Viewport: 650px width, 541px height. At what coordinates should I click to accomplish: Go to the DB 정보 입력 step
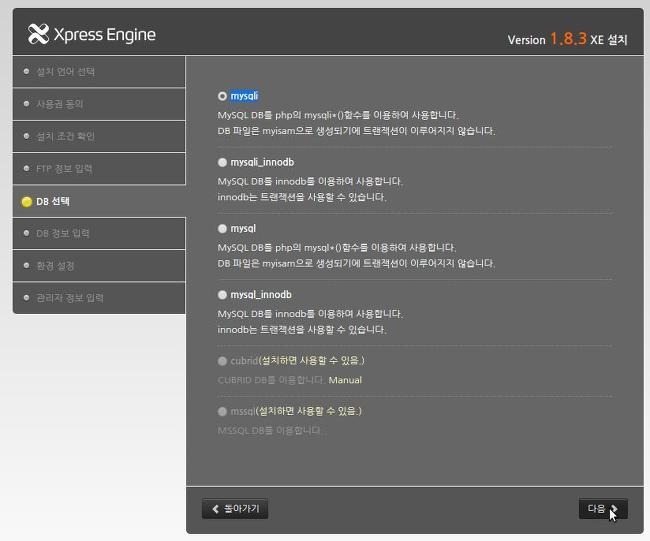click(x=99, y=233)
